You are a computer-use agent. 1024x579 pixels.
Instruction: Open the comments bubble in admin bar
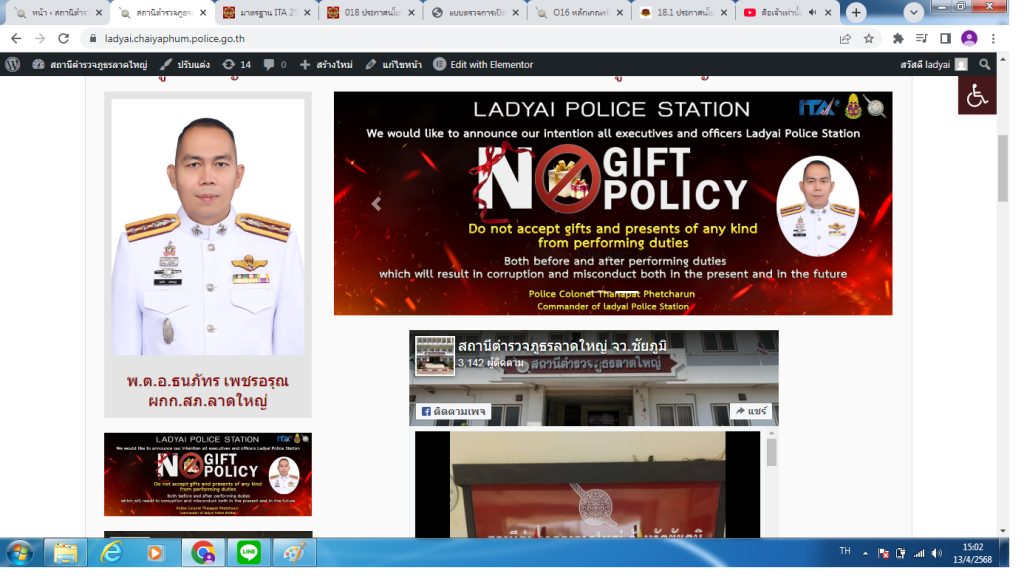(274, 64)
